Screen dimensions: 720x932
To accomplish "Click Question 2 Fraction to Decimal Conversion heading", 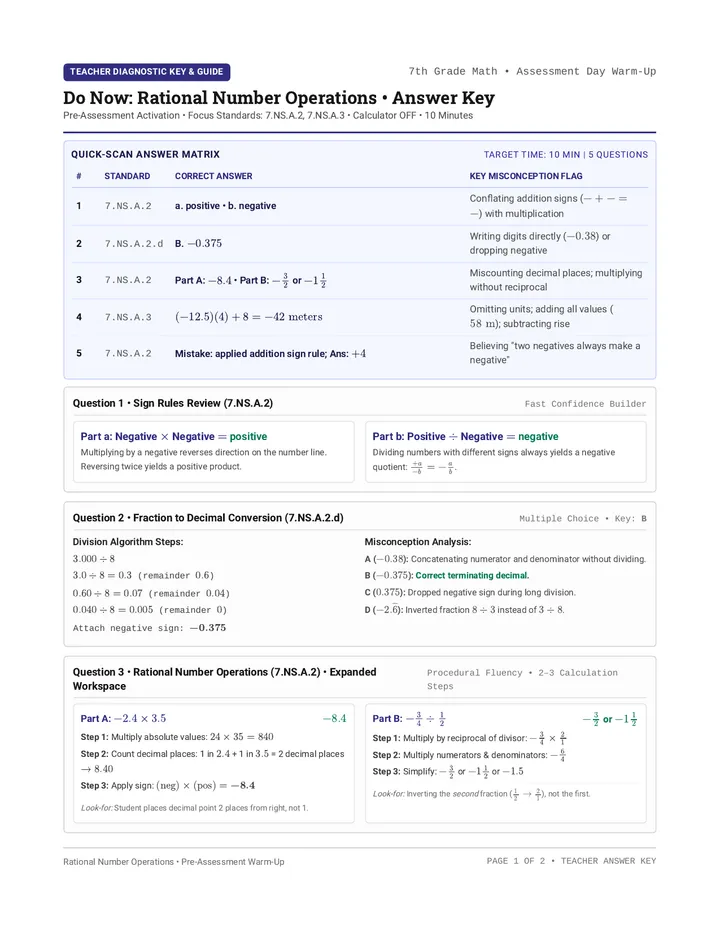I will click(208, 518).
